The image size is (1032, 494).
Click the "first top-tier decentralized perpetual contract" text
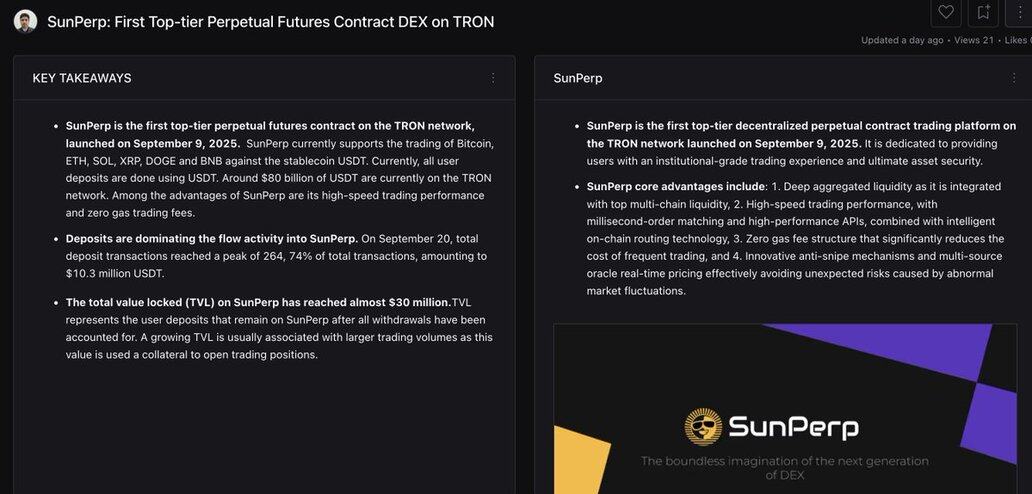(800, 126)
